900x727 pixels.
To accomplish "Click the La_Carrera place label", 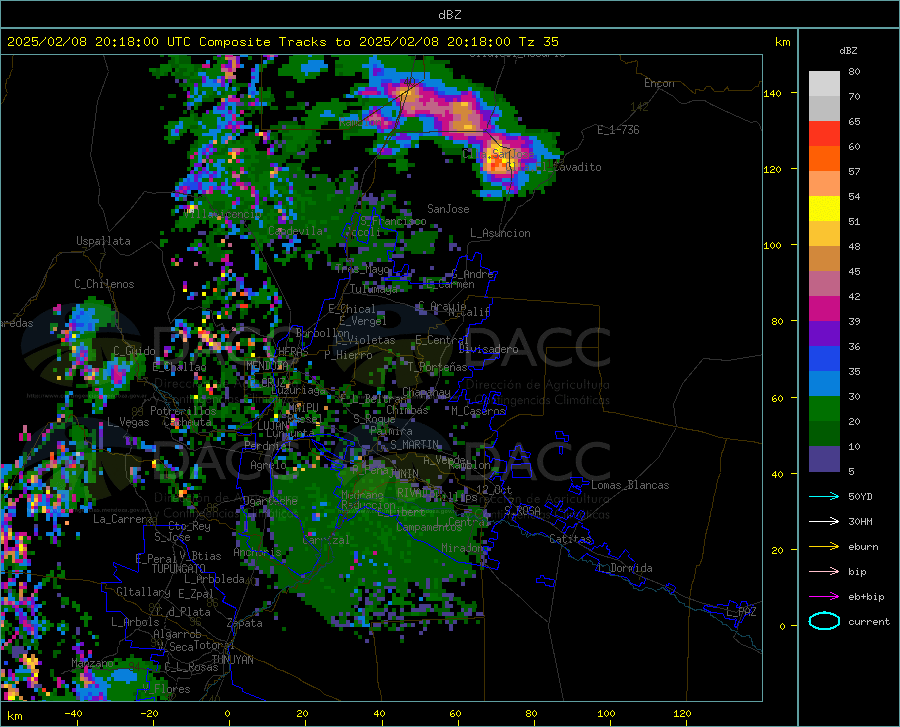I will tap(123, 519).
